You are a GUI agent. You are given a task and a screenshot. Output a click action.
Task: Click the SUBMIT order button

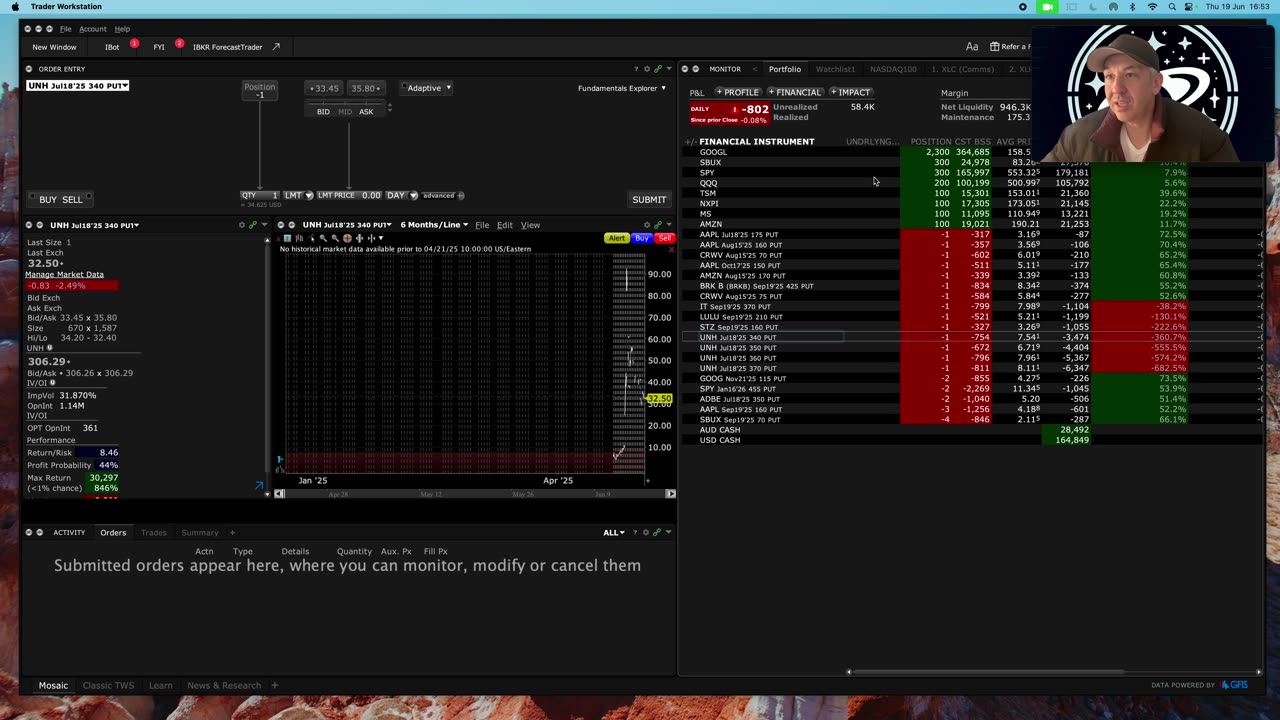[649, 199]
